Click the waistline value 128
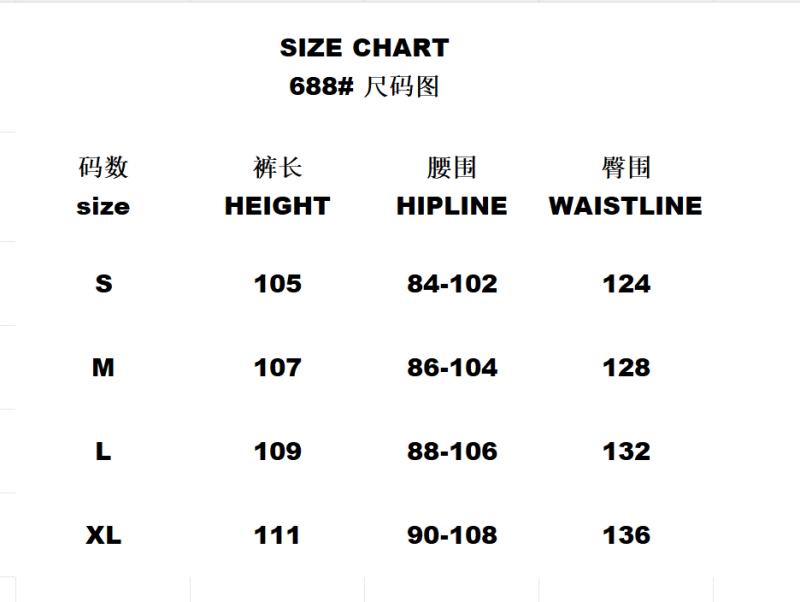800x602 pixels. tap(626, 368)
